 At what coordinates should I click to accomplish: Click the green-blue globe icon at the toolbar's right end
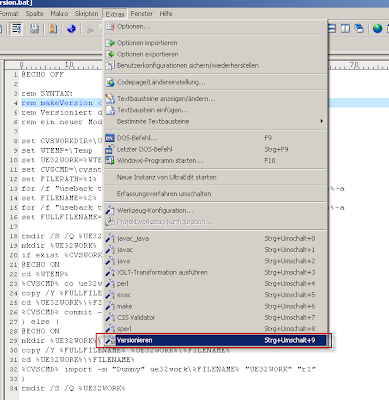pos(378,29)
